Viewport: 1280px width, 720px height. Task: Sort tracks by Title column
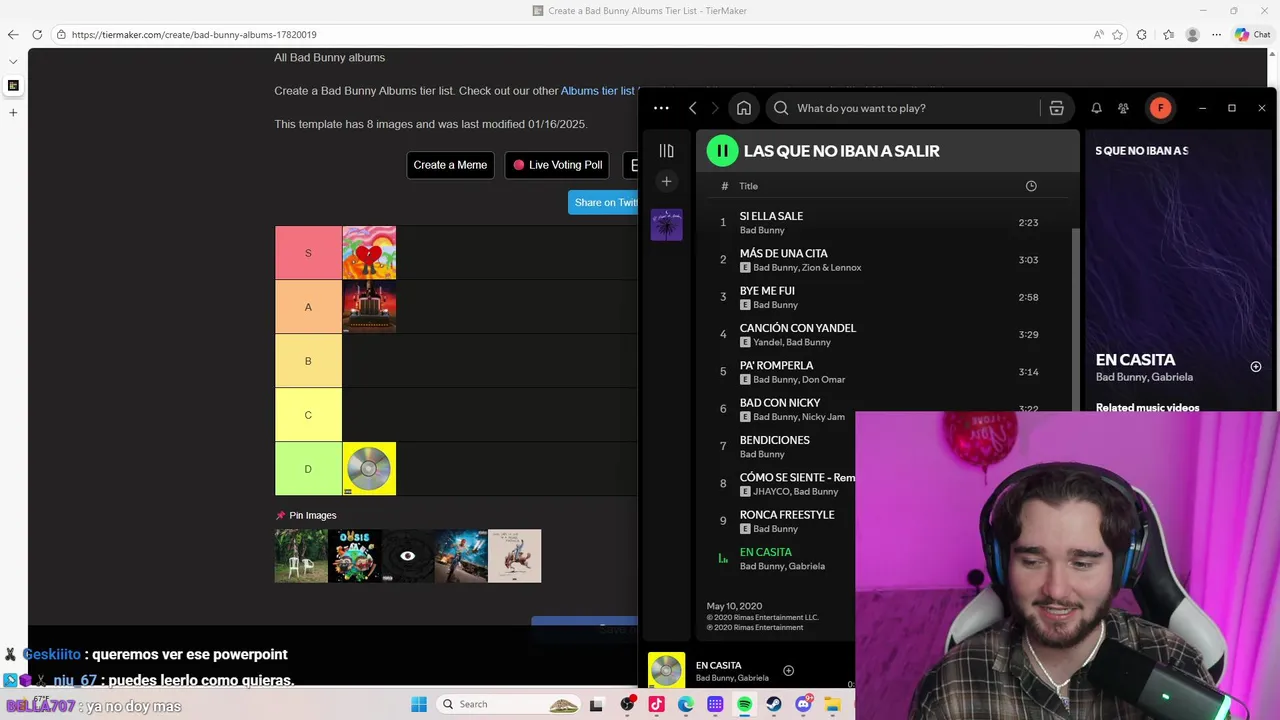[x=748, y=186]
